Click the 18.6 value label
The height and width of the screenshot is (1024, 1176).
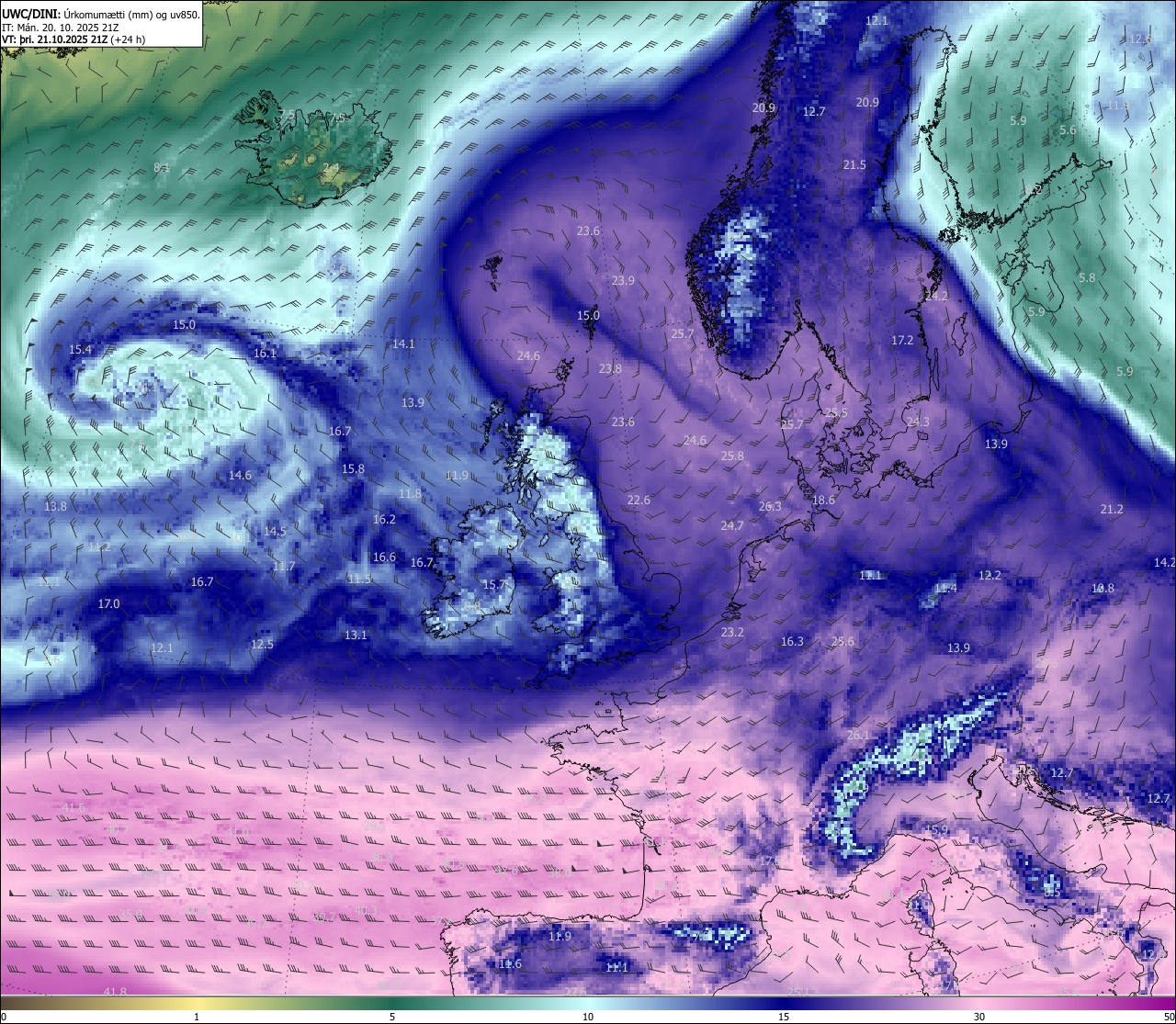[824, 500]
